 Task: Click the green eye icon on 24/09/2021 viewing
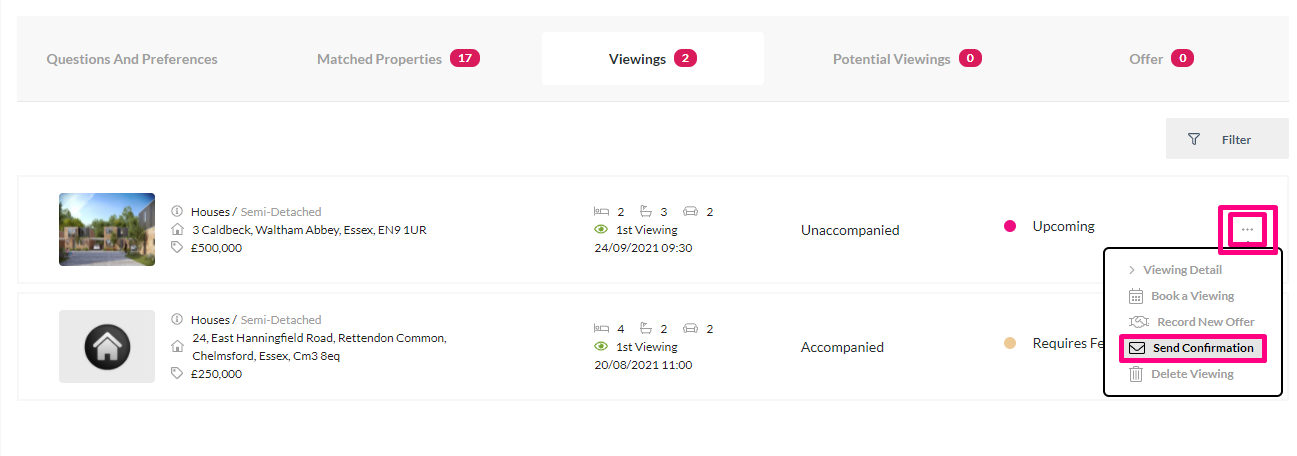(x=601, y=230)
